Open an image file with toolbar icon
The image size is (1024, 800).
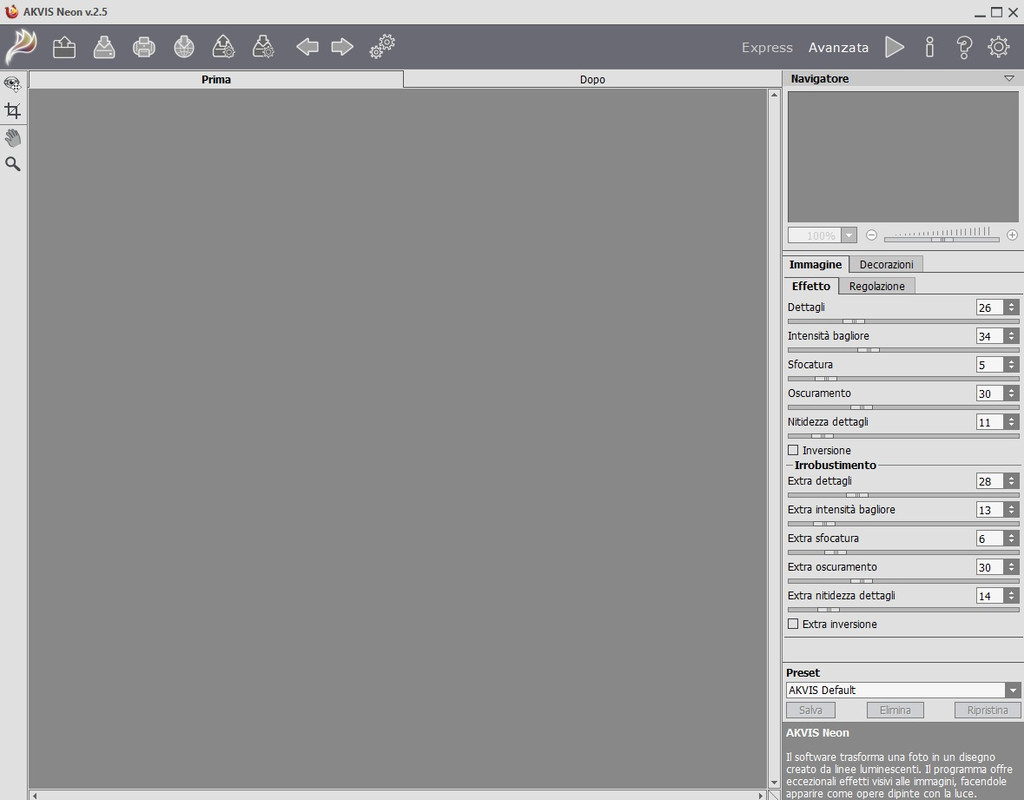click(x=64, y=47)
